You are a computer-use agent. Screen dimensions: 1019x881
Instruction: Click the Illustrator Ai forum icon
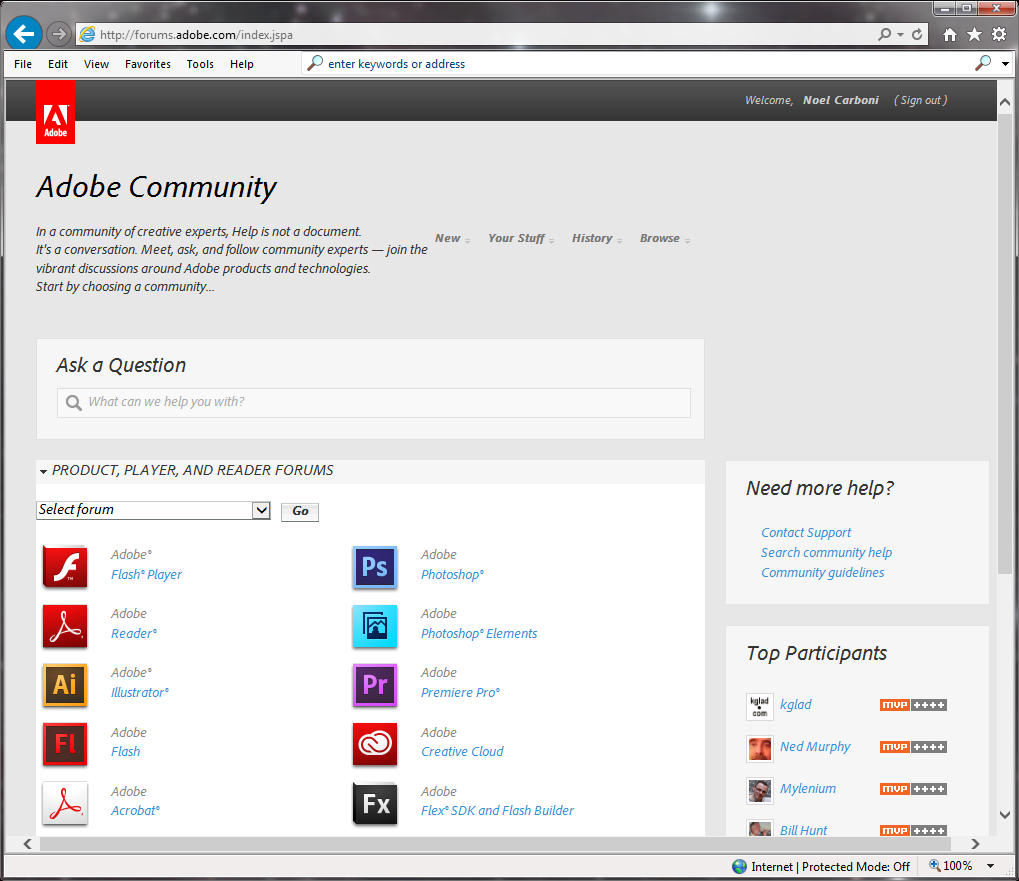pos(65,685)
